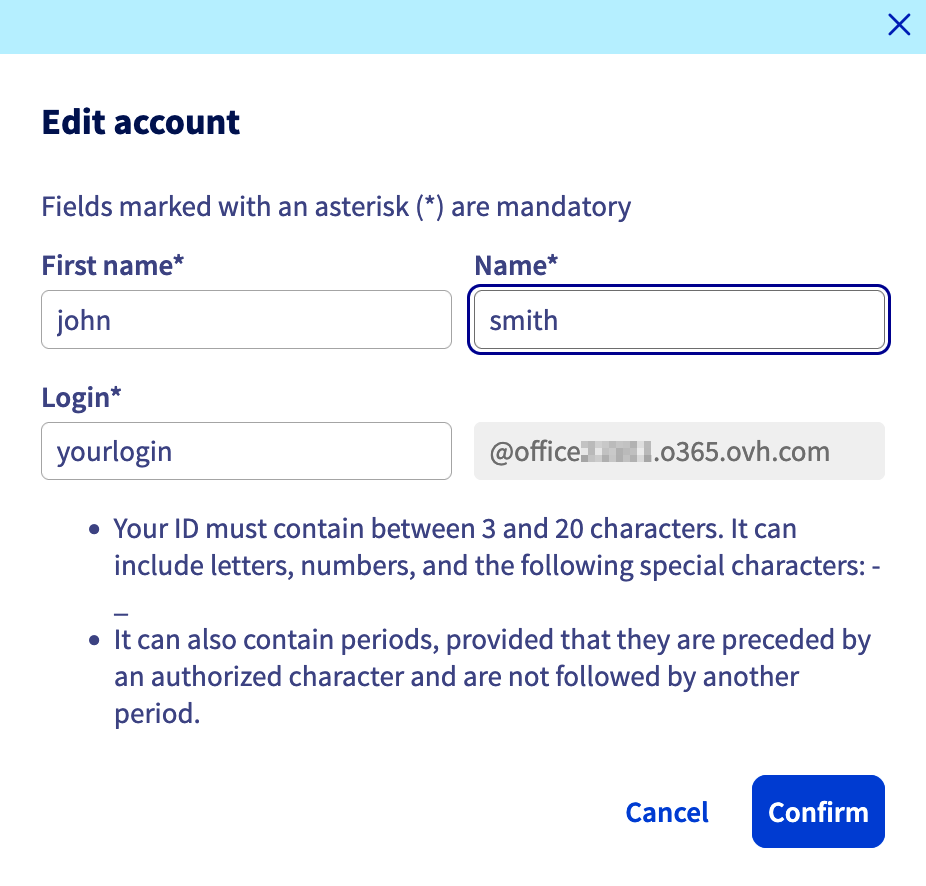Click the First name label

(x=114, y=266)
